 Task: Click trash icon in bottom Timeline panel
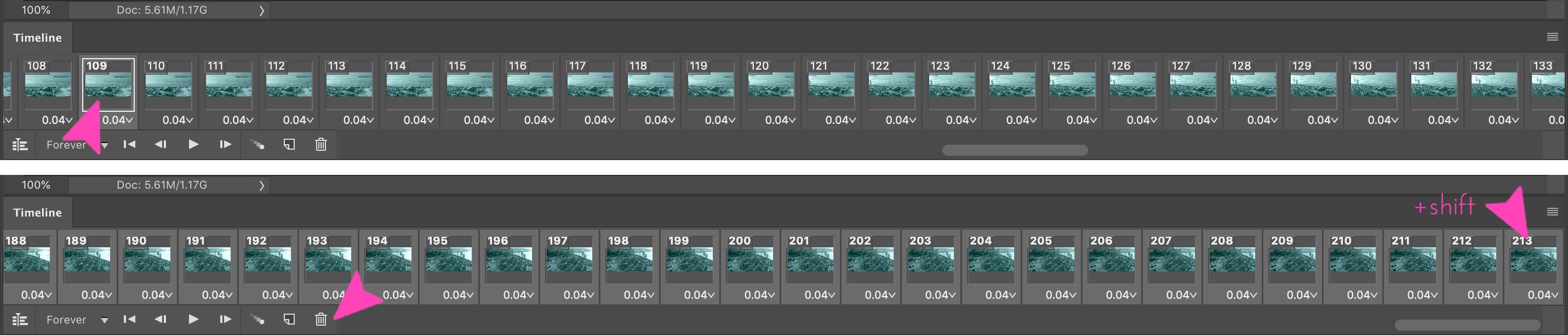pyautogui.click(x=321, y=319)
